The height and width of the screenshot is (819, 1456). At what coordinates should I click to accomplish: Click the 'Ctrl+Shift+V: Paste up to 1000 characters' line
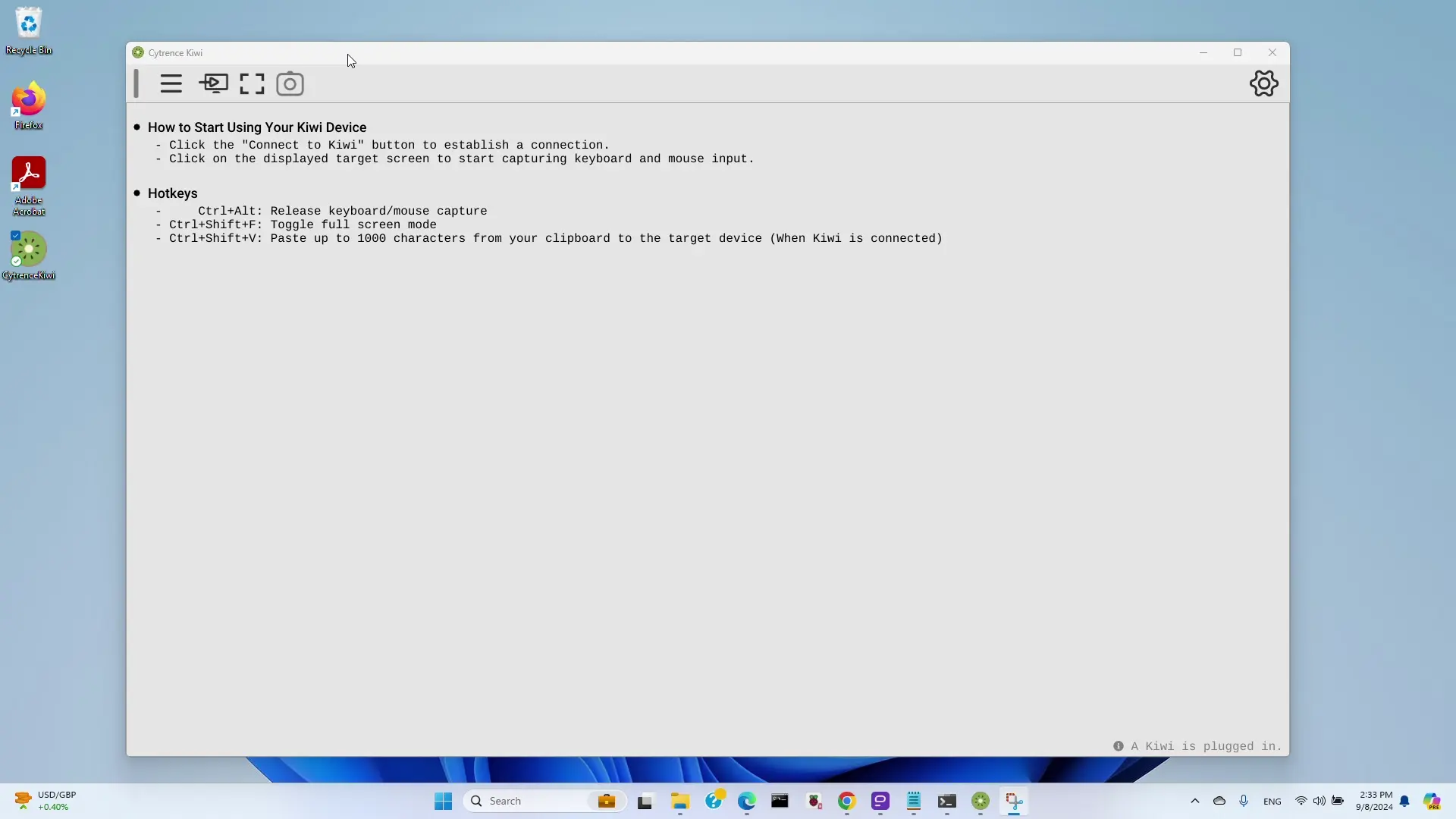point(556,238)
